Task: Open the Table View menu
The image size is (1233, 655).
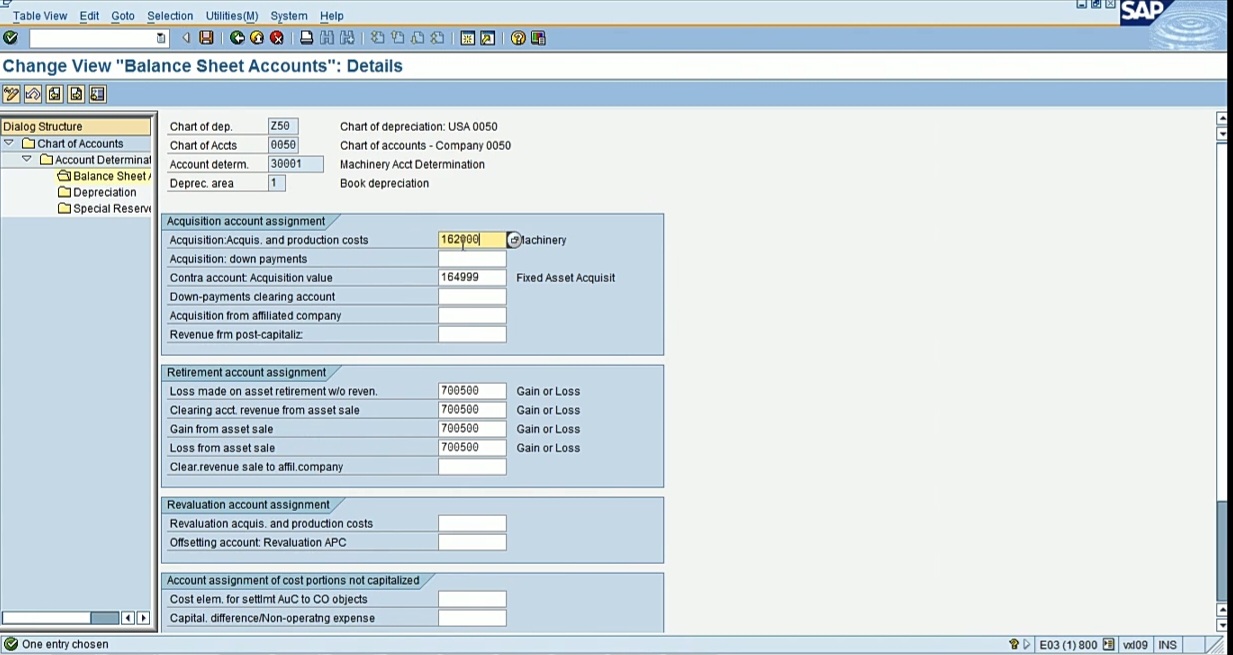Action: pyautogui.click(x=40, y=16)
